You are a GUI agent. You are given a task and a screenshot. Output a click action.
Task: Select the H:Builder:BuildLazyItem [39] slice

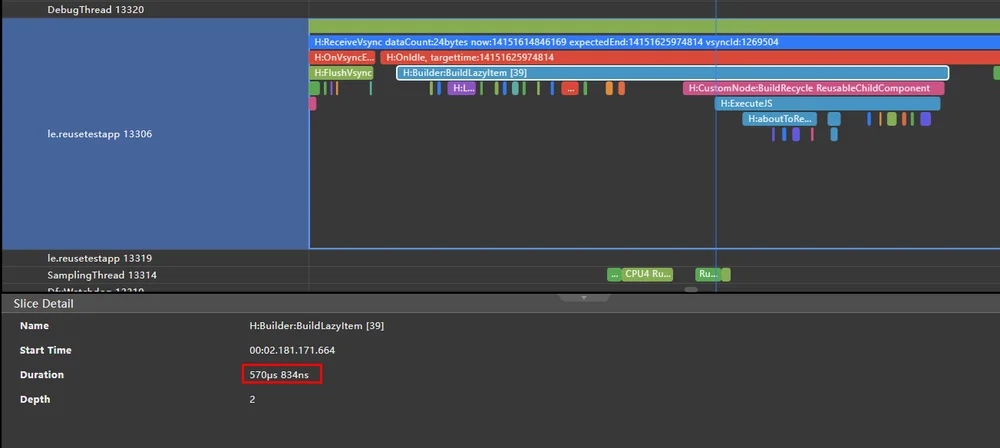[672, 73]
